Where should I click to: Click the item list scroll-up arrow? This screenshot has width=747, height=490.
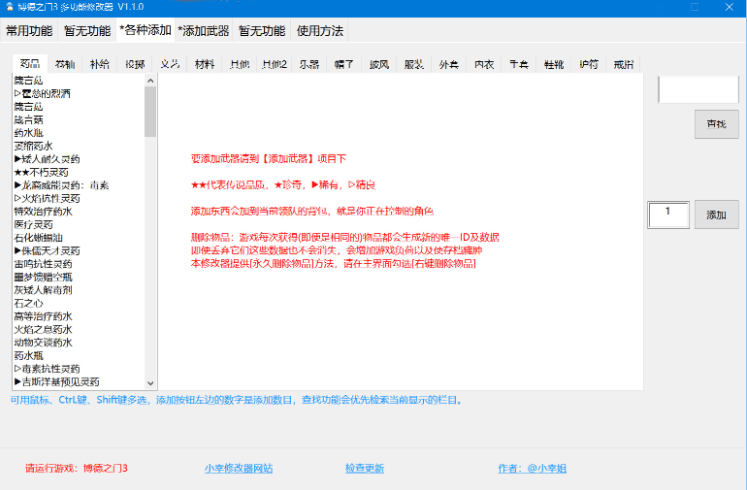(x=151, y=80)
